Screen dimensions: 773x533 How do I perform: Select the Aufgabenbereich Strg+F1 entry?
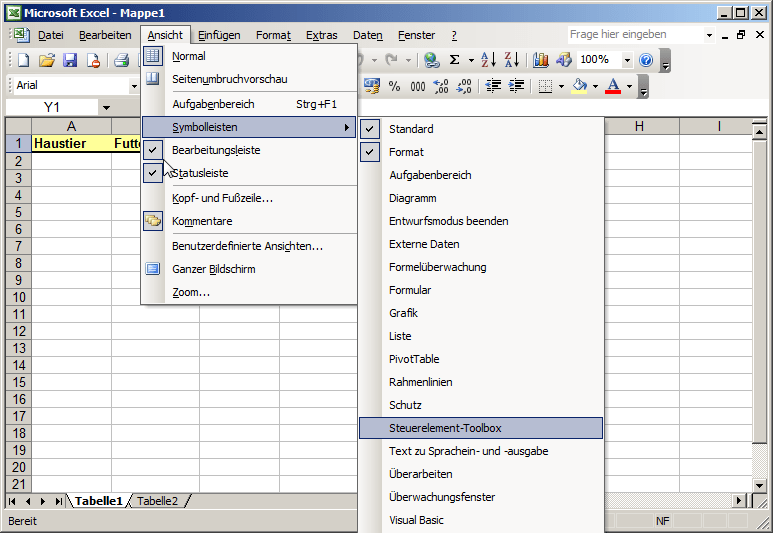(249, 104)
